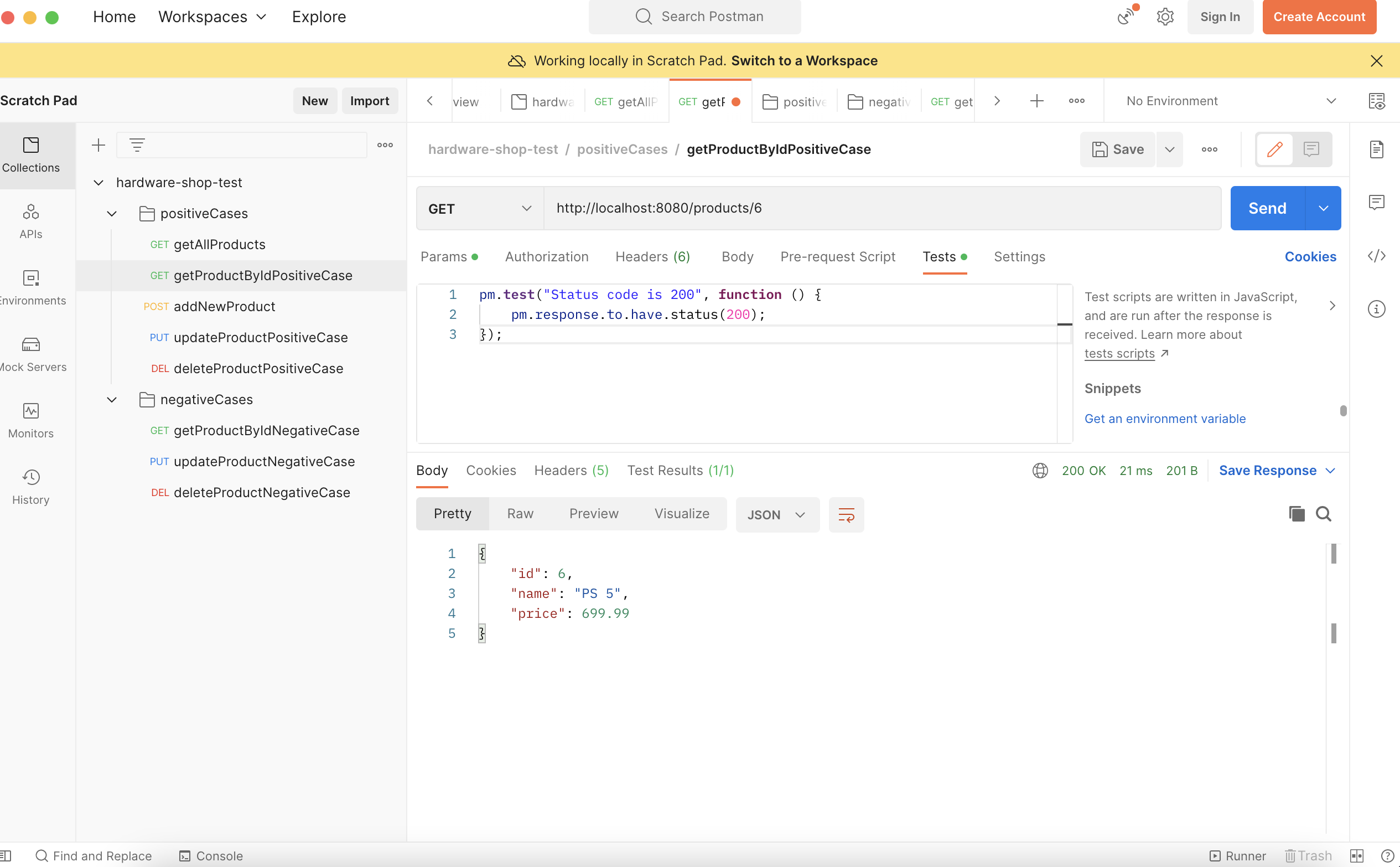The image size is (1400, 867).
Task: Open the Monitors sidebar panel
Action: point(31,421)
